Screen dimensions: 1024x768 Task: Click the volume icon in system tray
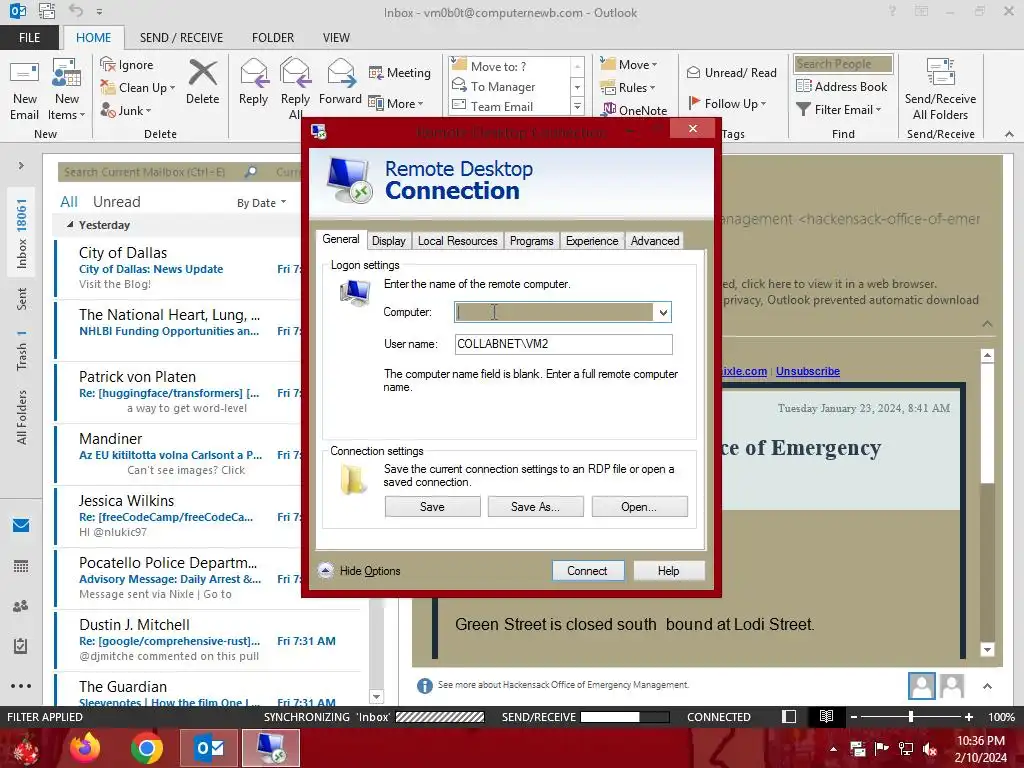(x=930, y=749)
